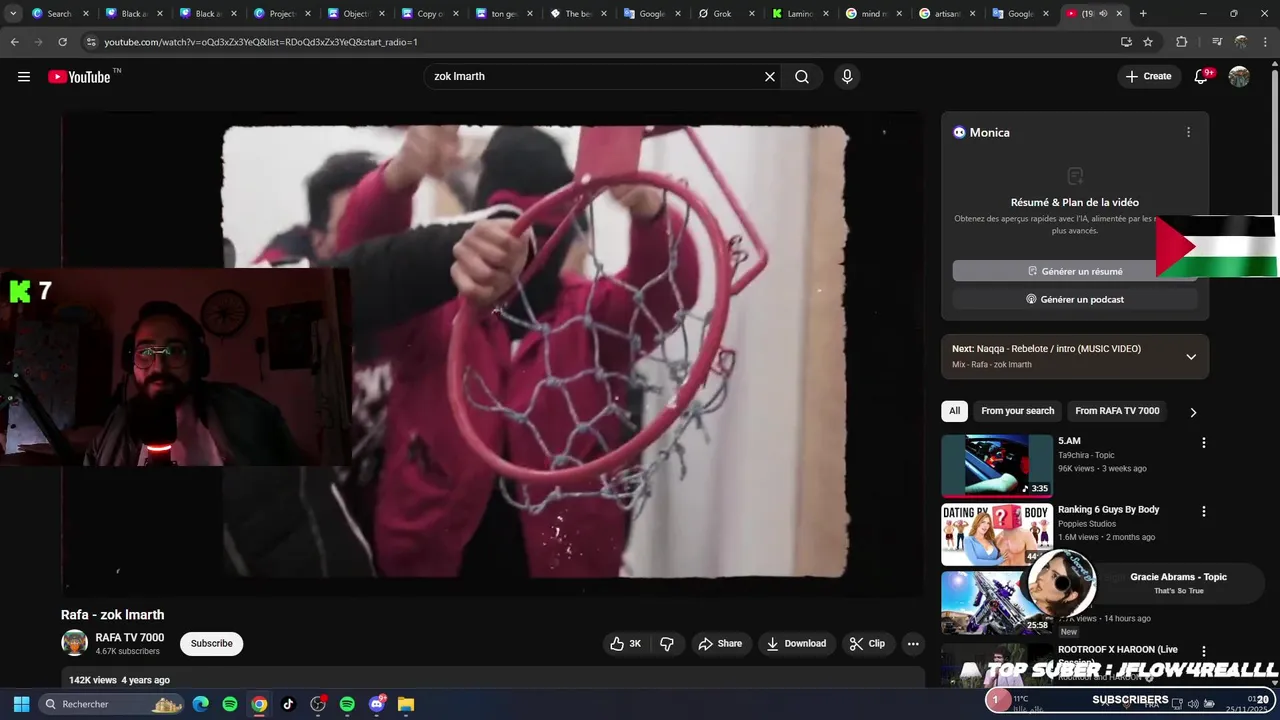Open RAFA TV 7000 channel name link
This screenshot has width=1280, height=720.
pyautogui.click(x=130, y=638)
